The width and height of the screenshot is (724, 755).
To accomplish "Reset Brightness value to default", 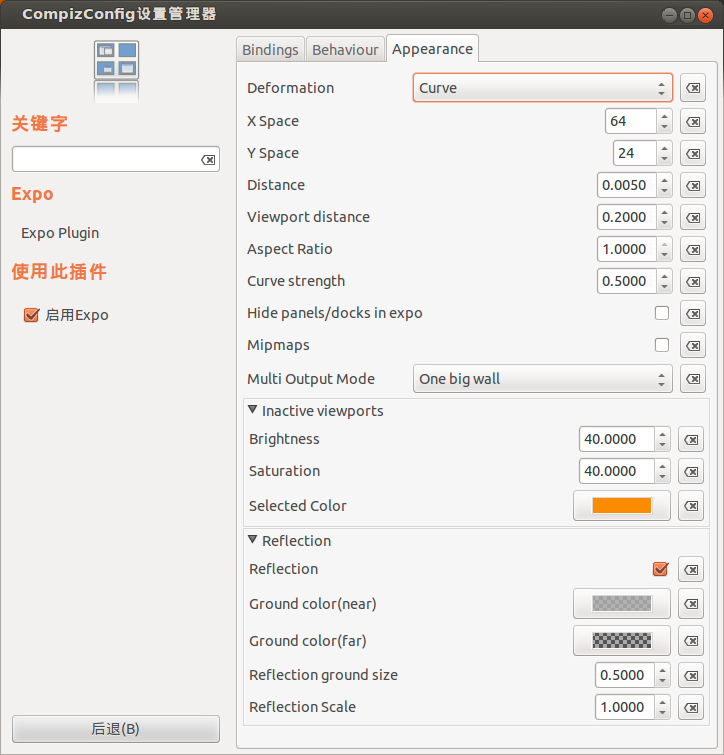I will [x=691, y=439].
